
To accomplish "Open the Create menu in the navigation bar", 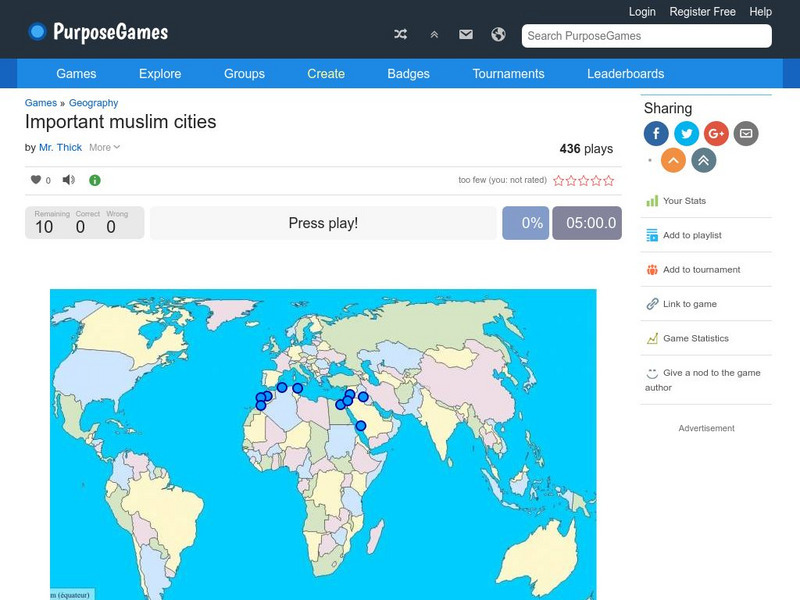I will (326, 74).
